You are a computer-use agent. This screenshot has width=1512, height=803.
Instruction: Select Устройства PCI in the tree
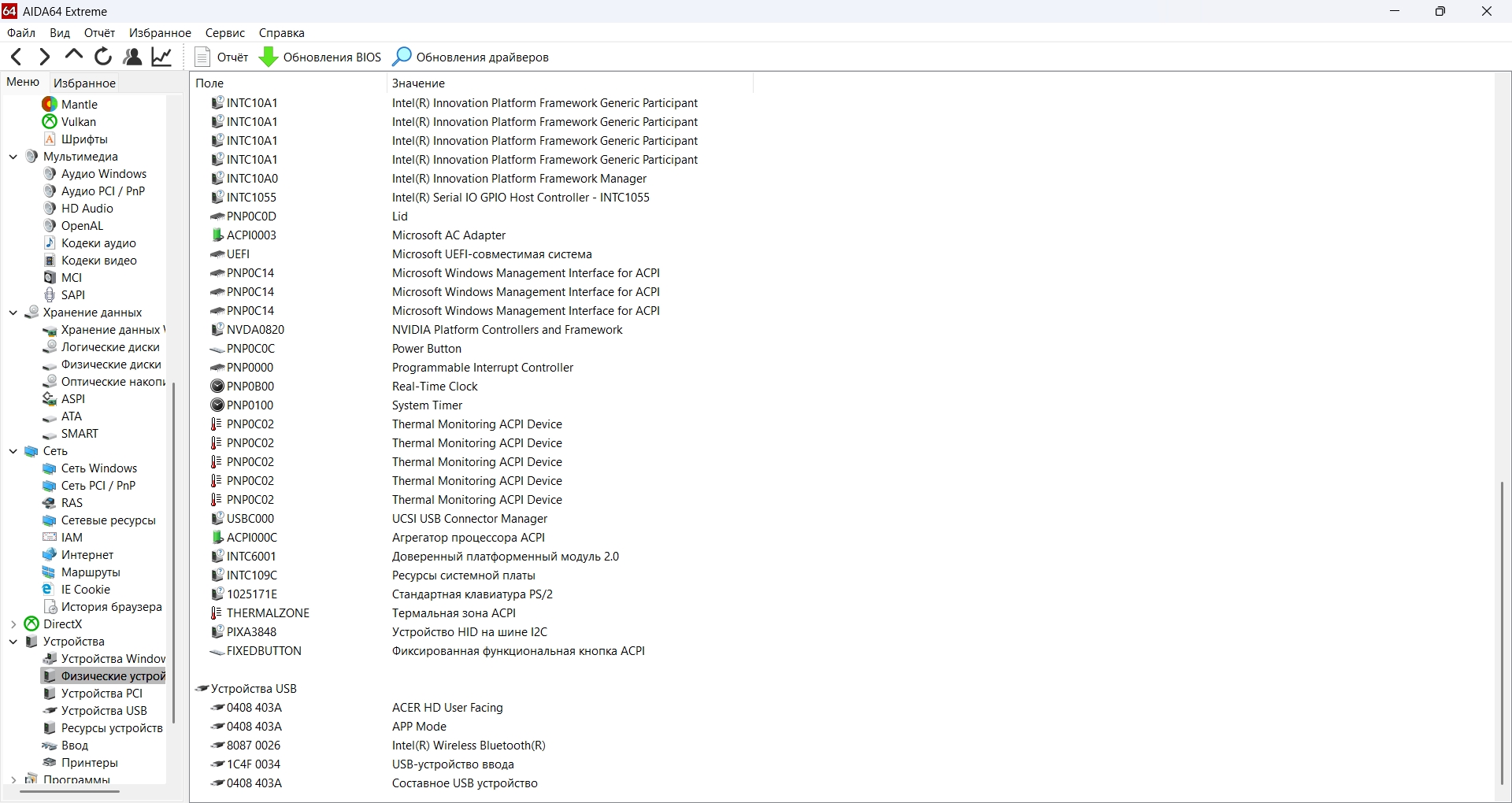point(102,694)
